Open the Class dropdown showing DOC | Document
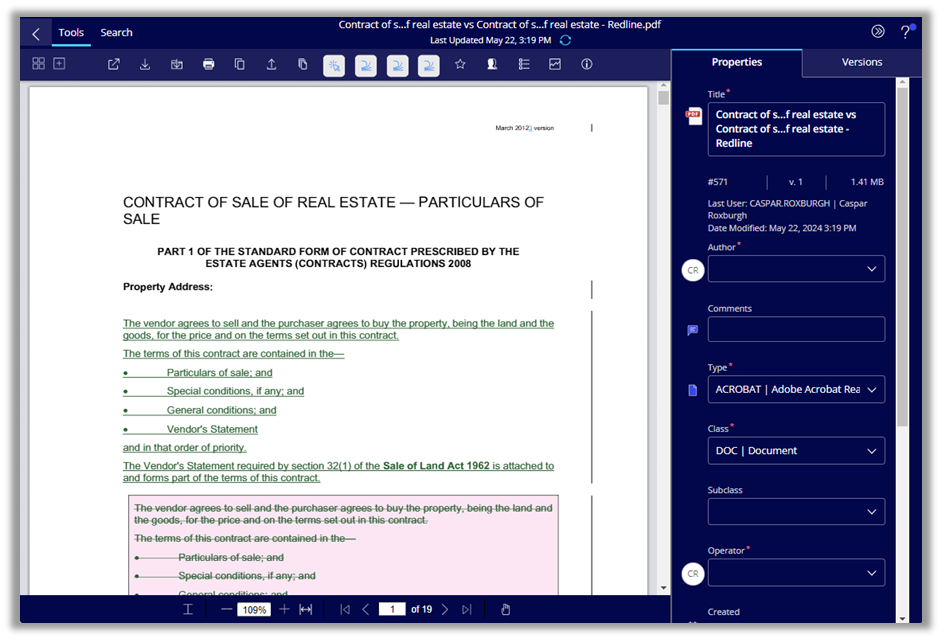This screenshot has width=942, height=640. 796,450
